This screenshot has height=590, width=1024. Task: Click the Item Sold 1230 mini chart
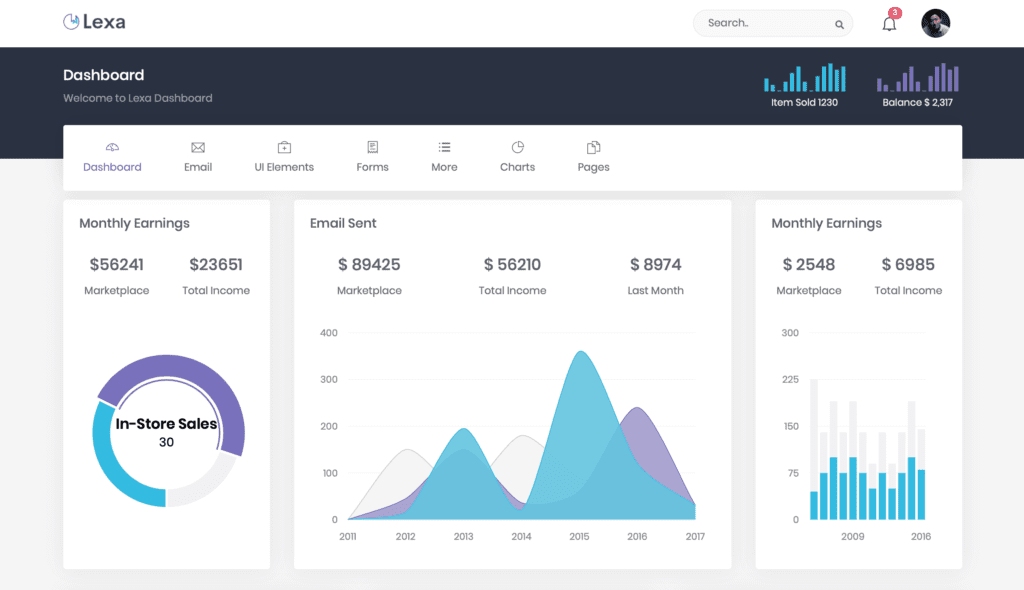point(804,79)
